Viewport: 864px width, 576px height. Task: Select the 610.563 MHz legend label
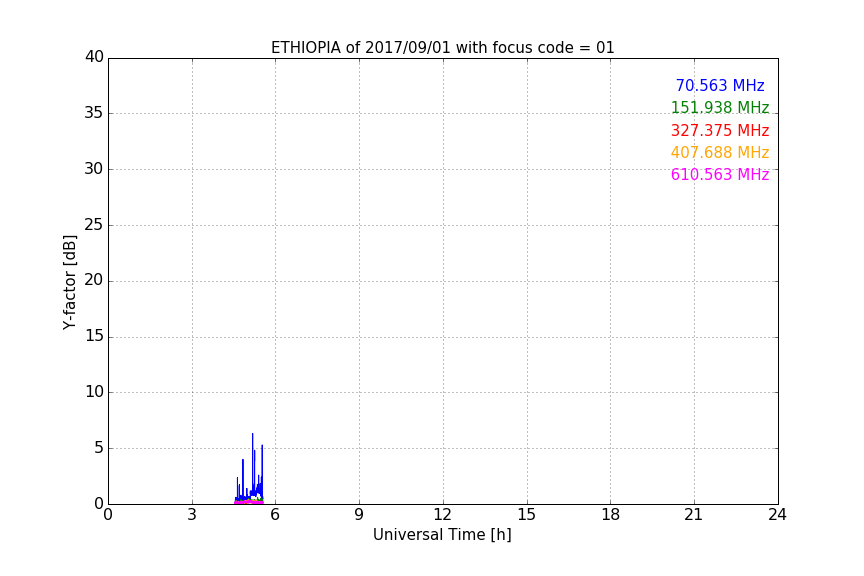pos(720,175)
